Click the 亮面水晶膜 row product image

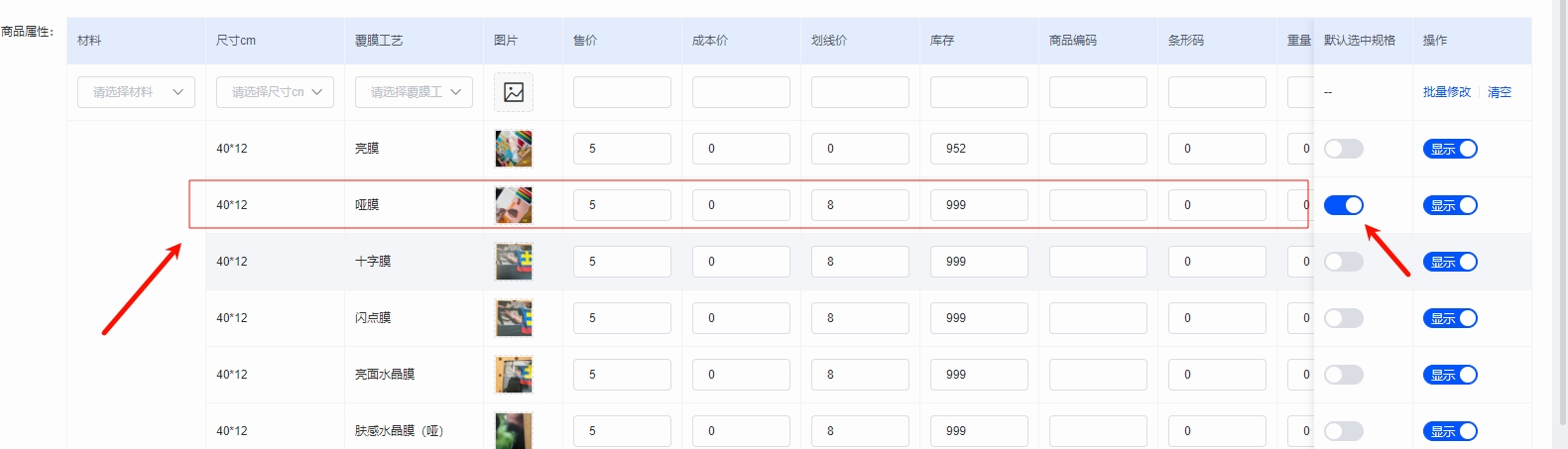514,375
